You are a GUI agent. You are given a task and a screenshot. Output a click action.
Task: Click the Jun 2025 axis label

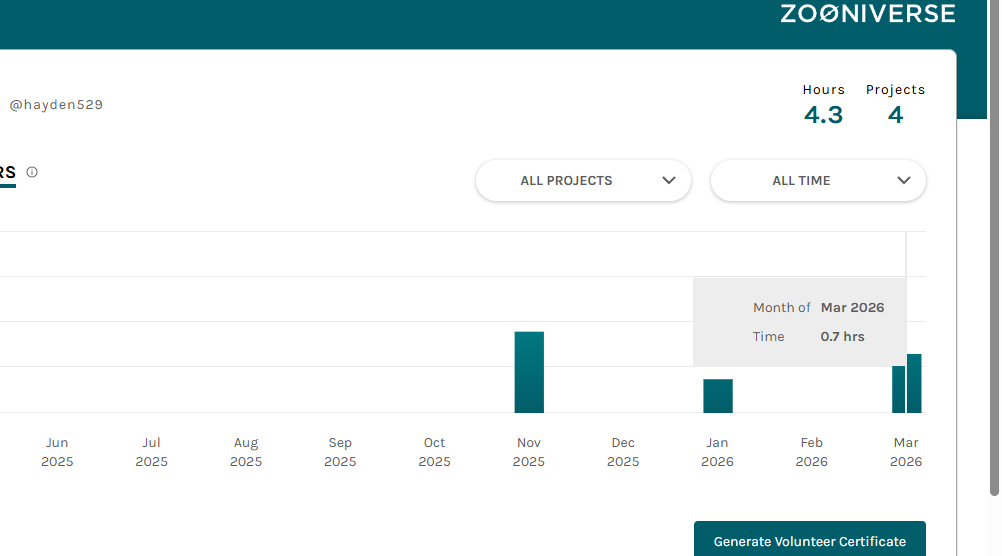coord(57,452)
